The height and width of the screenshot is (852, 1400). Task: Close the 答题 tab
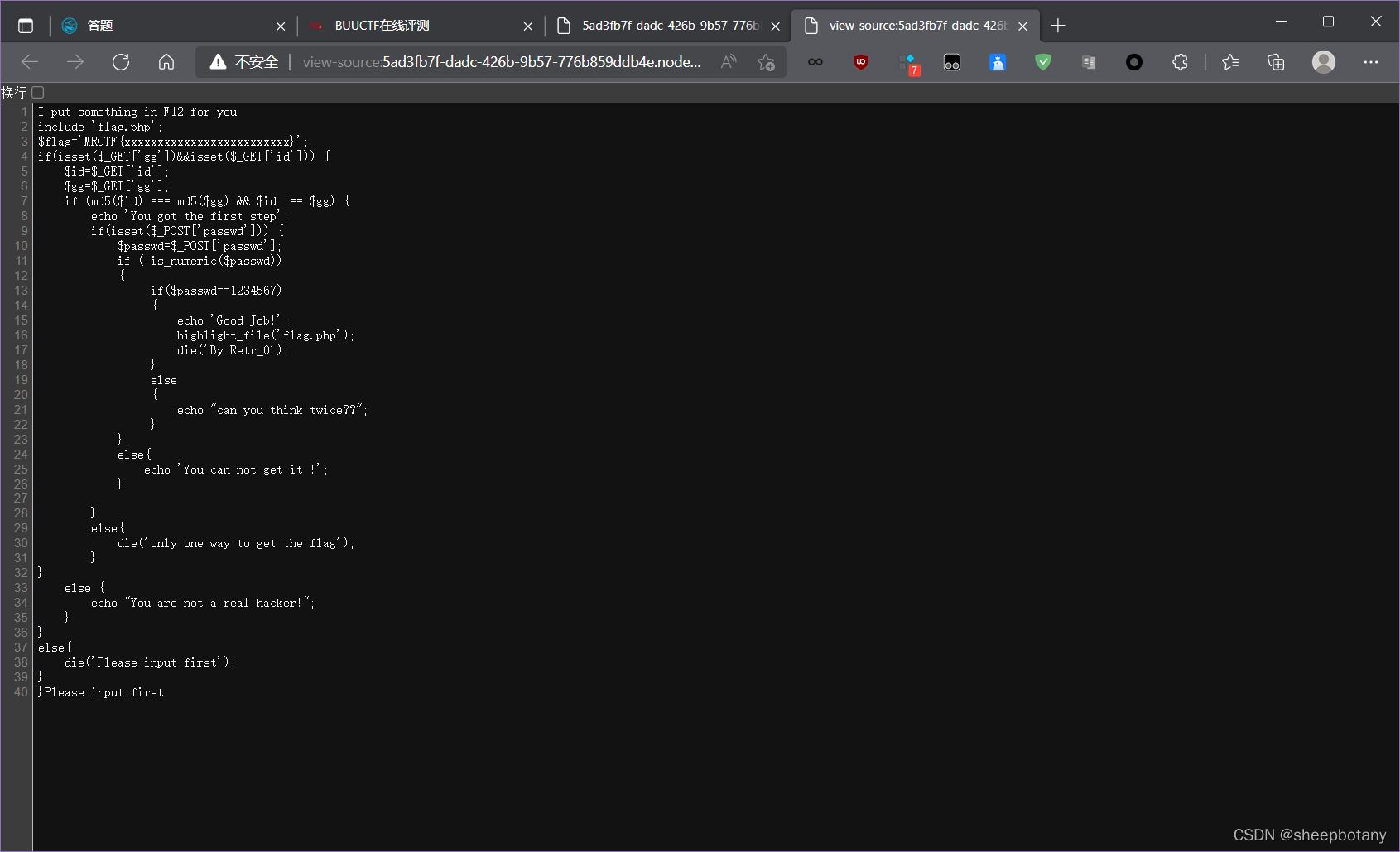(281, 26)
